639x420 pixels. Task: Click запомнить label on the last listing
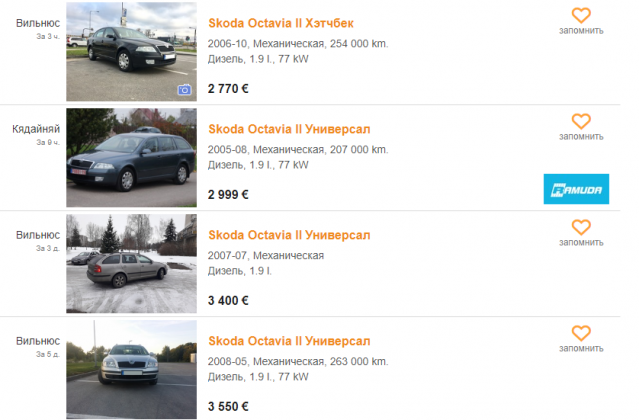tap(581, 348)
